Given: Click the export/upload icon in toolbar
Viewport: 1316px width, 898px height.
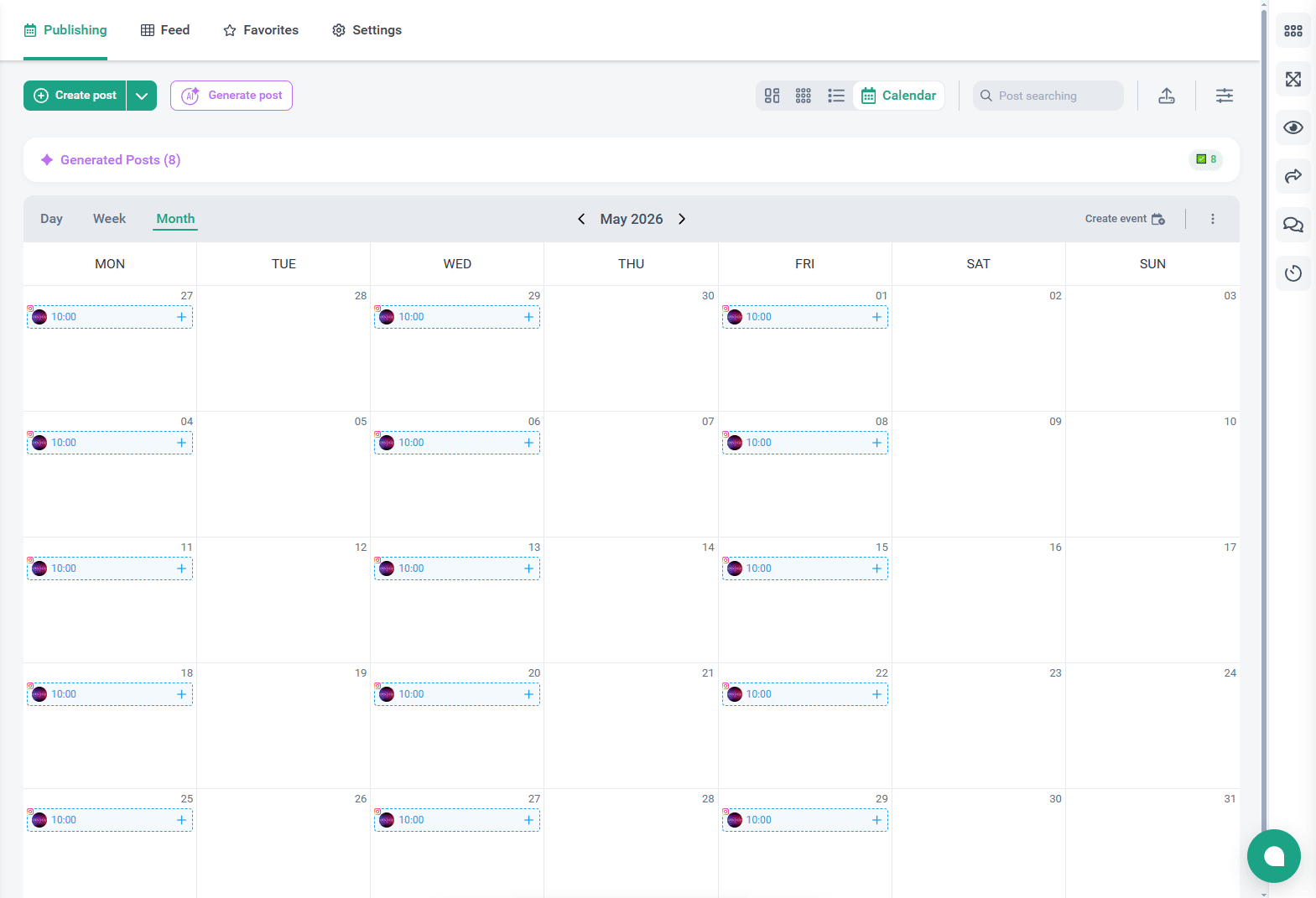Looking at the screenshot, I should [1166, 96].
